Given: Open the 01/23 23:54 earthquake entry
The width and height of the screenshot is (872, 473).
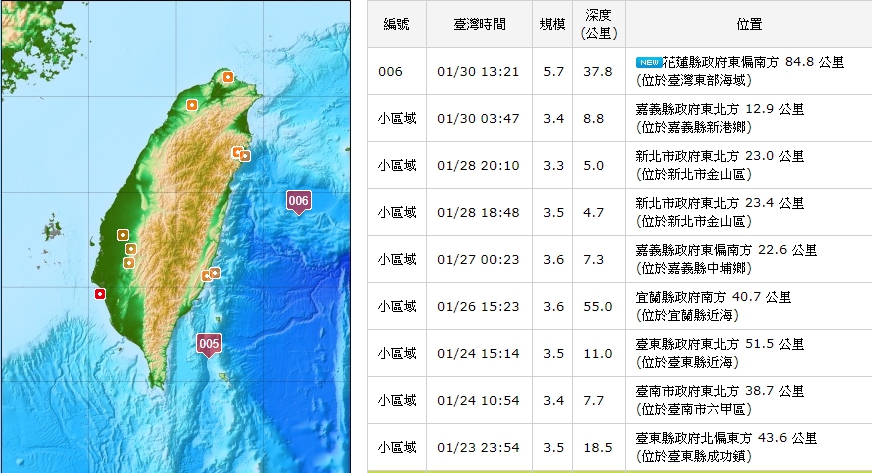Looking at the screenshot, I should point(479,447).
